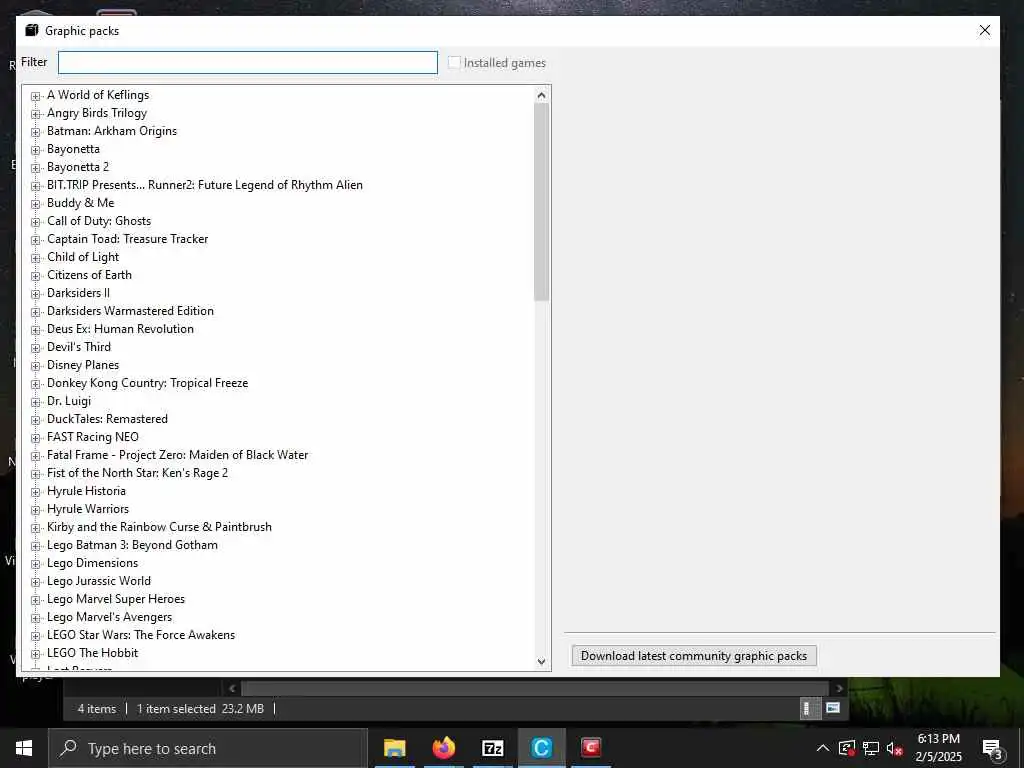Open blue Cemu icon on taskbar

tap(542, 748)
